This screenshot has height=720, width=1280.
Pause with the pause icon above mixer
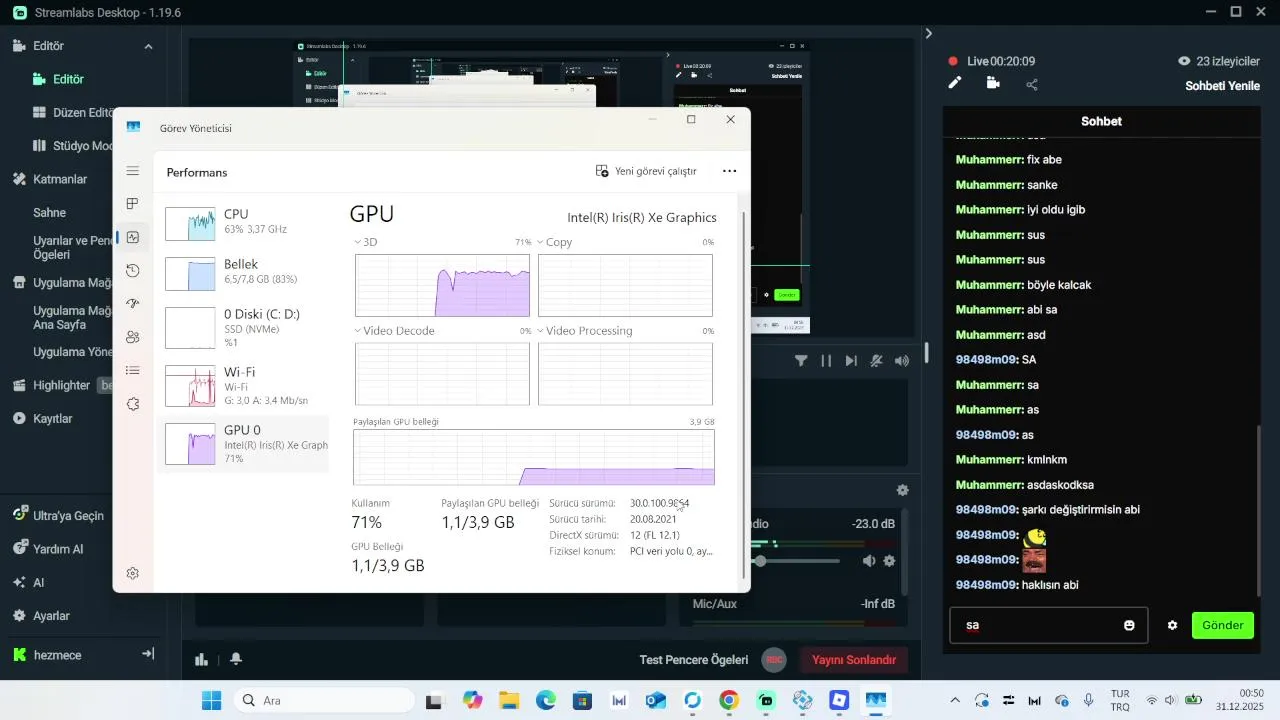coord(826,361)
